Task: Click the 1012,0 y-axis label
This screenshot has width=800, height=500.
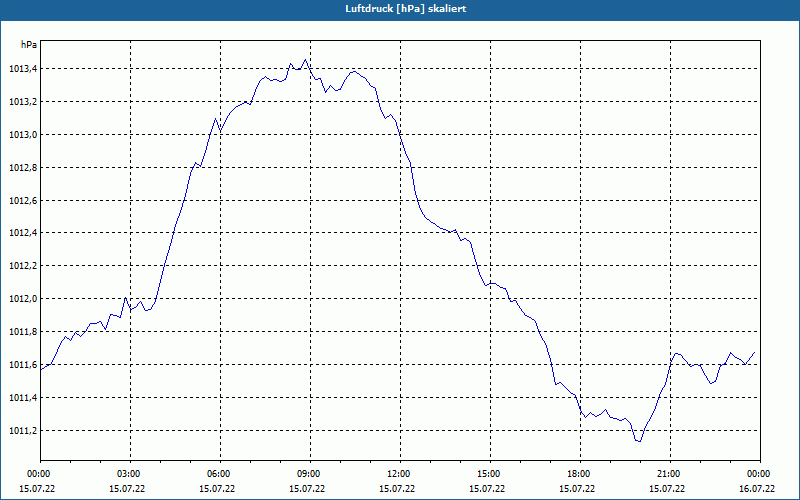Action: coord(23,299)
